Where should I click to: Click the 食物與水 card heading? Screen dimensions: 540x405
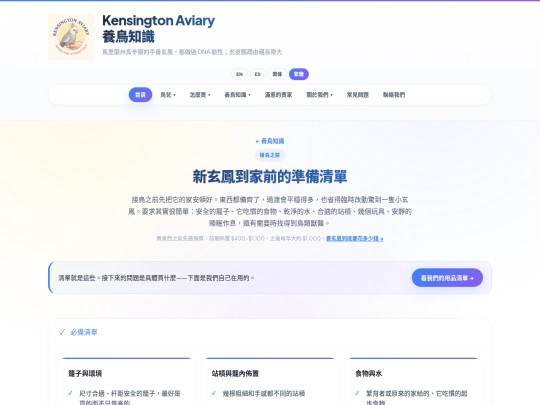pyautogui.click(x=368, y=373)
